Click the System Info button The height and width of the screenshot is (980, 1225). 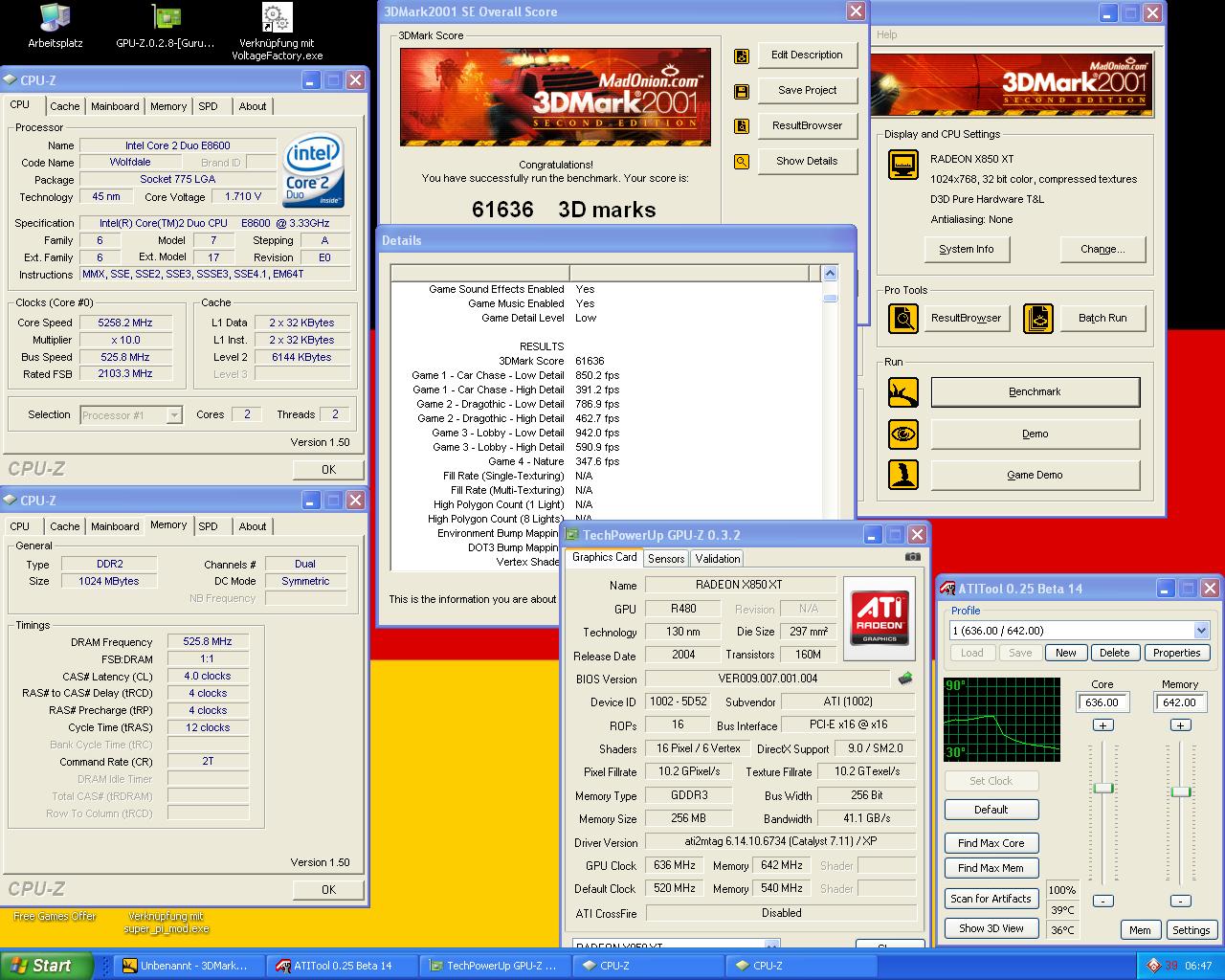pyautogui.click(x=967, y=250)
